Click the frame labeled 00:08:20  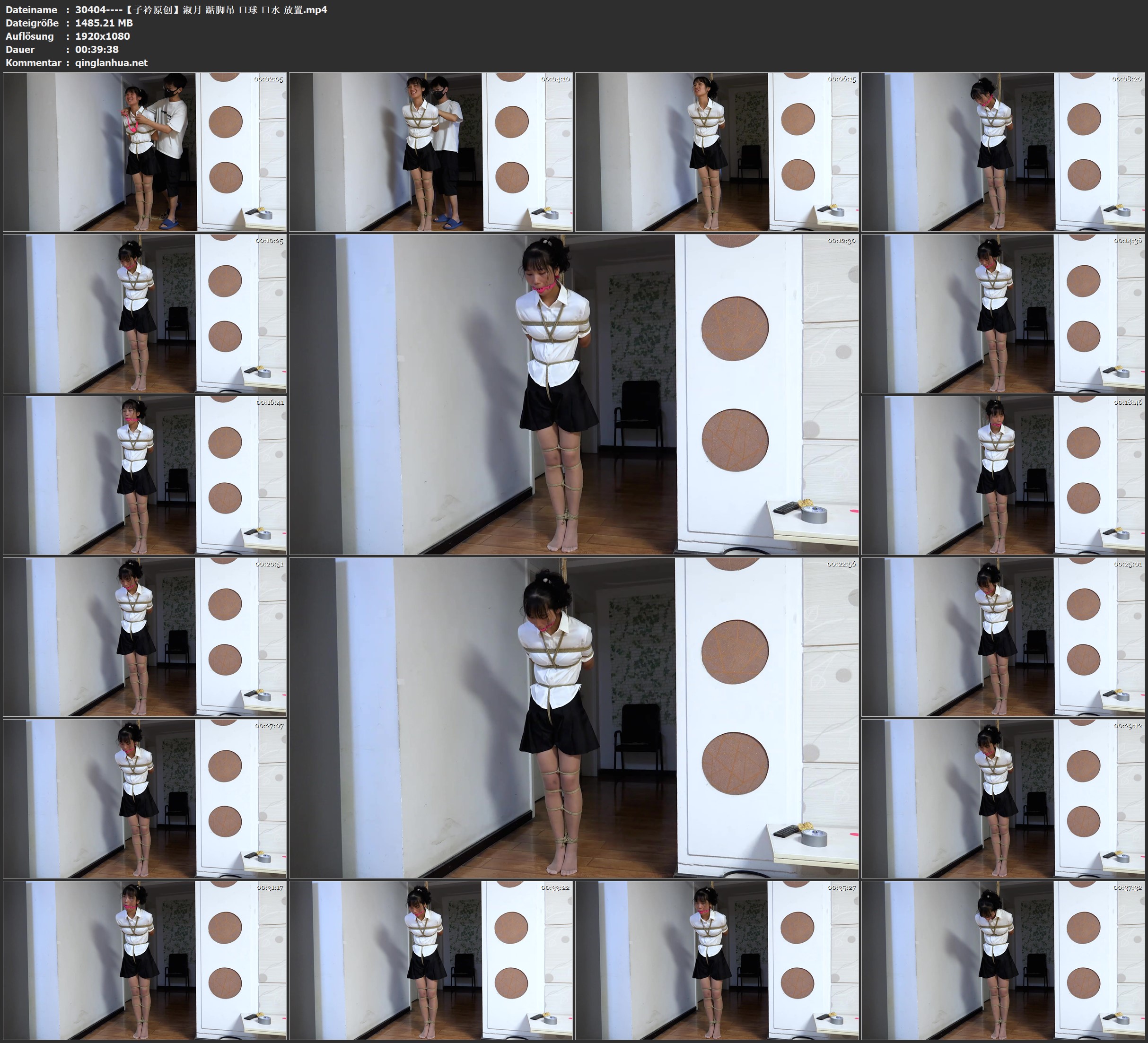coord(1003,151)
